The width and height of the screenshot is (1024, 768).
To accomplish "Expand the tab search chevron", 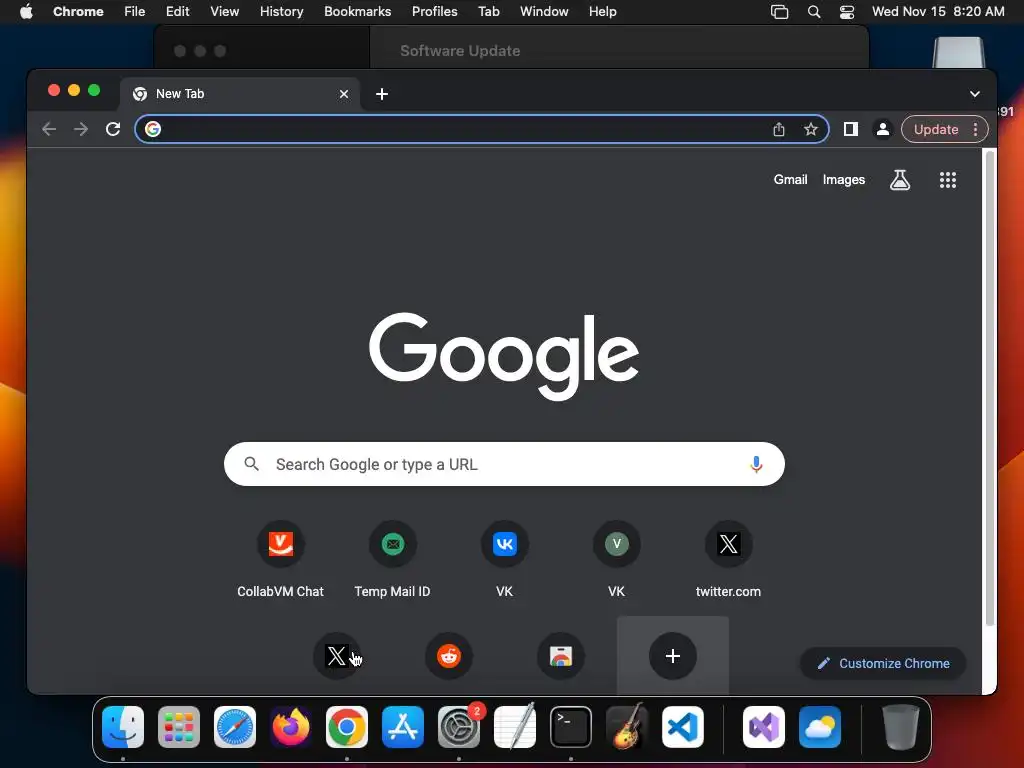I will pos(974,94).
